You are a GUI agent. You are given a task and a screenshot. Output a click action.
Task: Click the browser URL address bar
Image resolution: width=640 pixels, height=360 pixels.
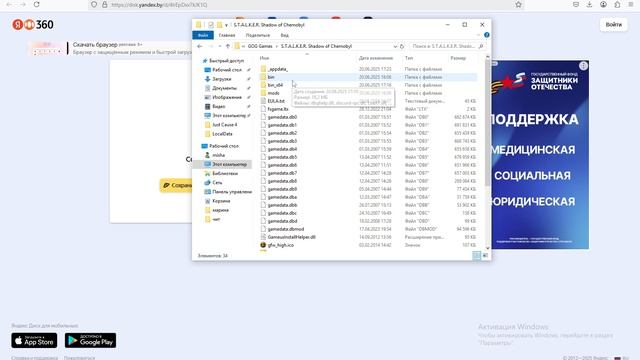click(306, 4)
